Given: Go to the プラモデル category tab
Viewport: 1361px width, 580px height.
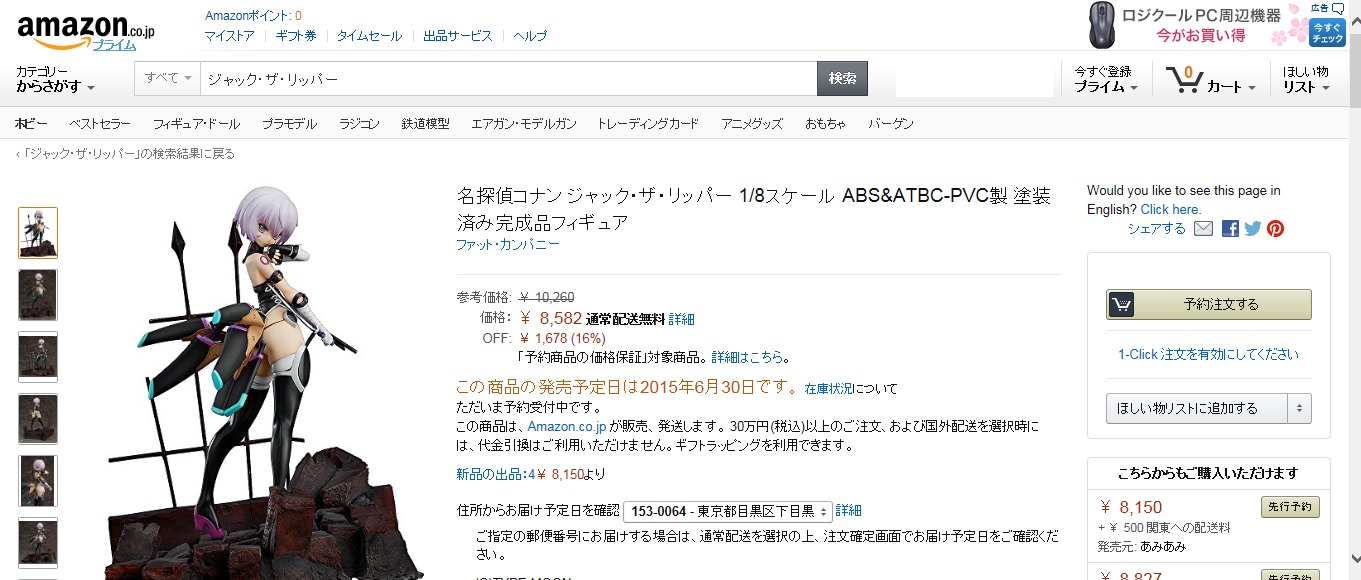Looking at the screenshot, I should pos(289,124).
